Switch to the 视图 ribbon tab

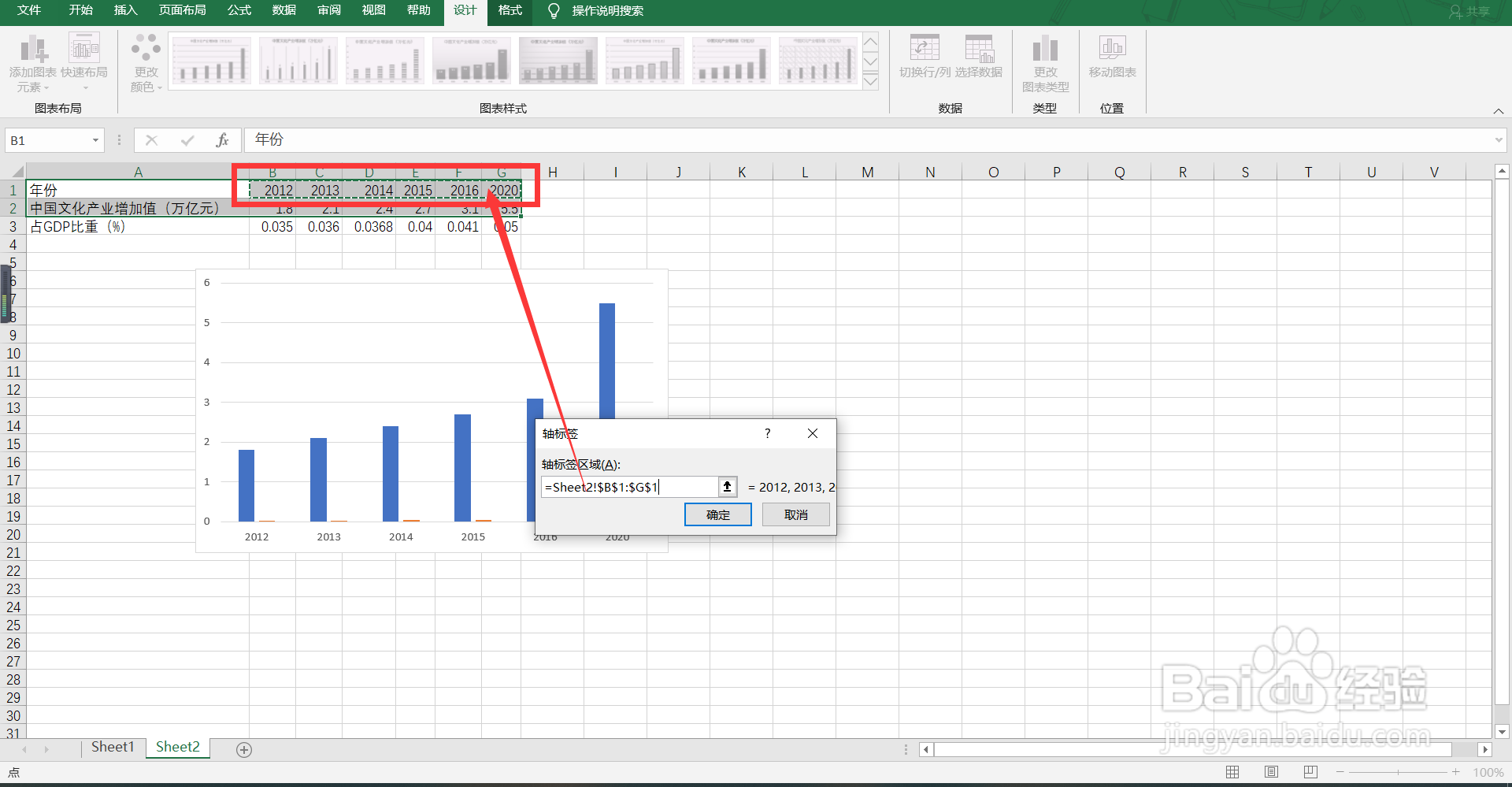tap(374, 10)
